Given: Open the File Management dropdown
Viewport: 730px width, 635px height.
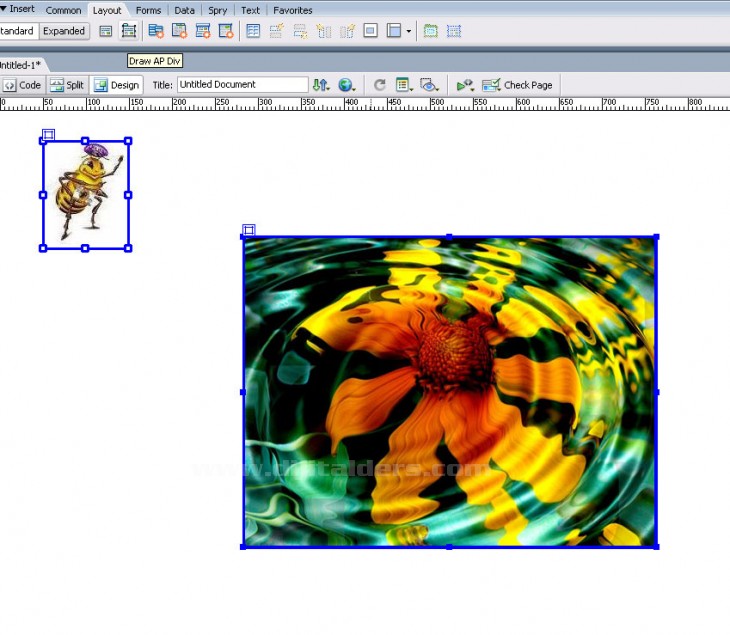Looking at the screenshot, I should [x=321, y=85].
